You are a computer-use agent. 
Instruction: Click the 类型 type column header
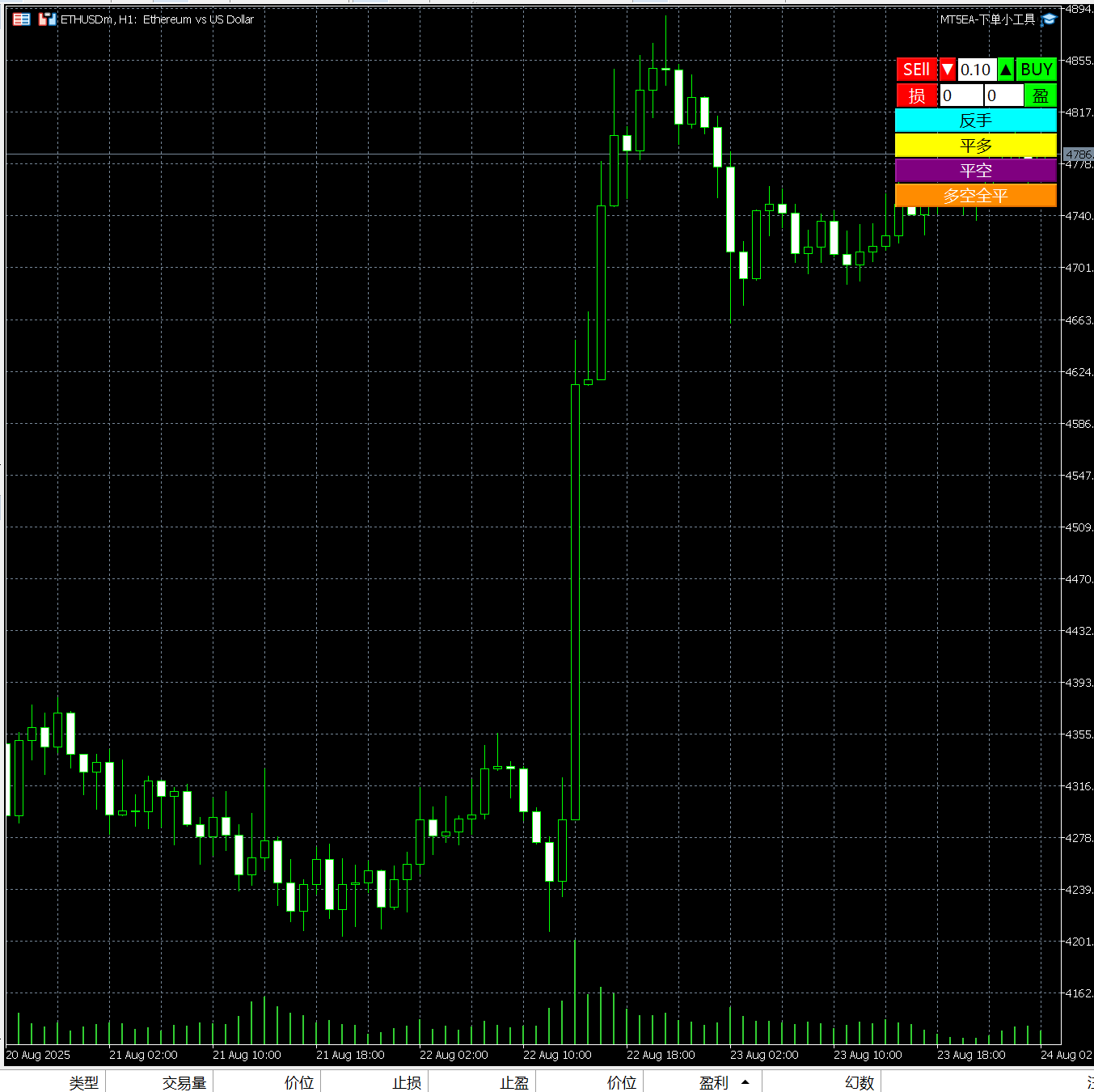coord(83,1082)
